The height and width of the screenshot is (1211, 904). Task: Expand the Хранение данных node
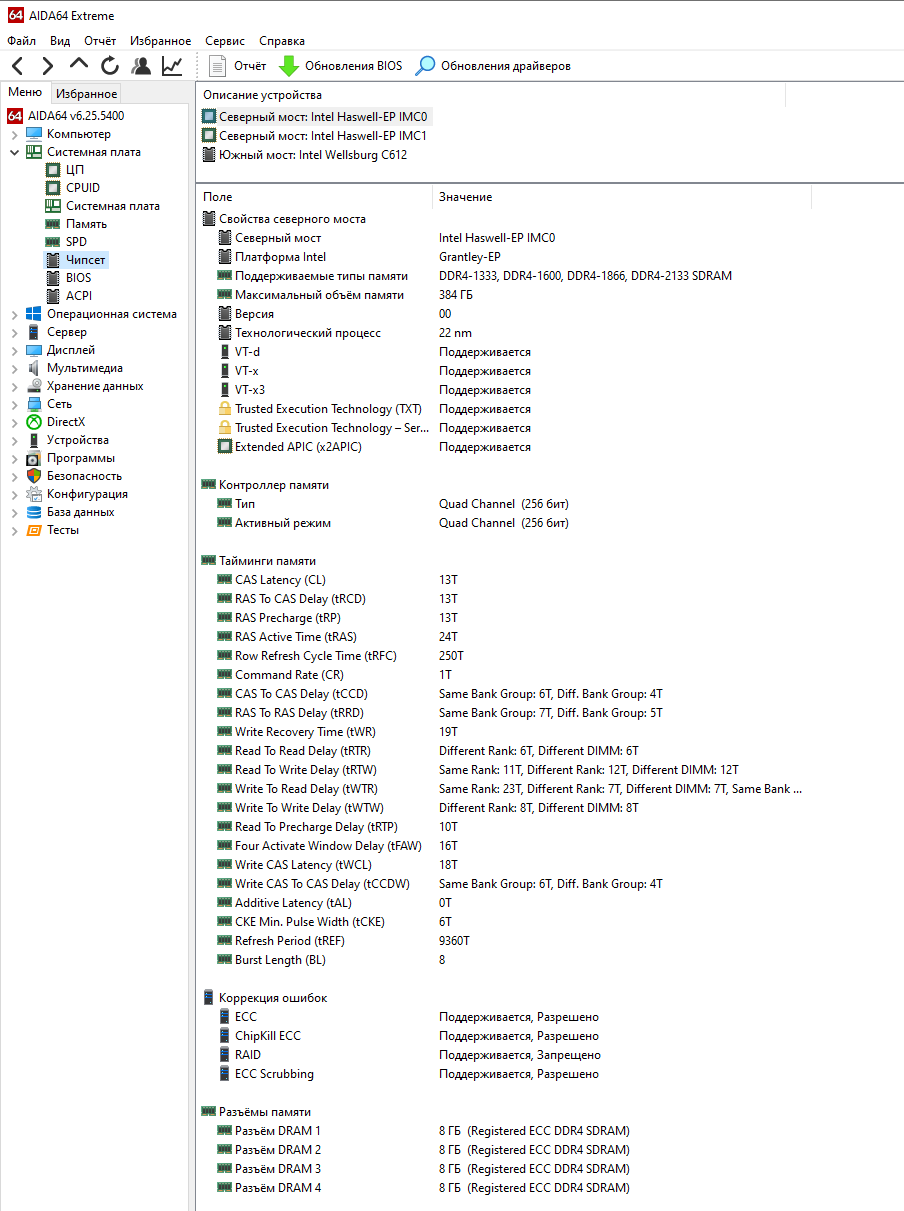tap(14, 386)
